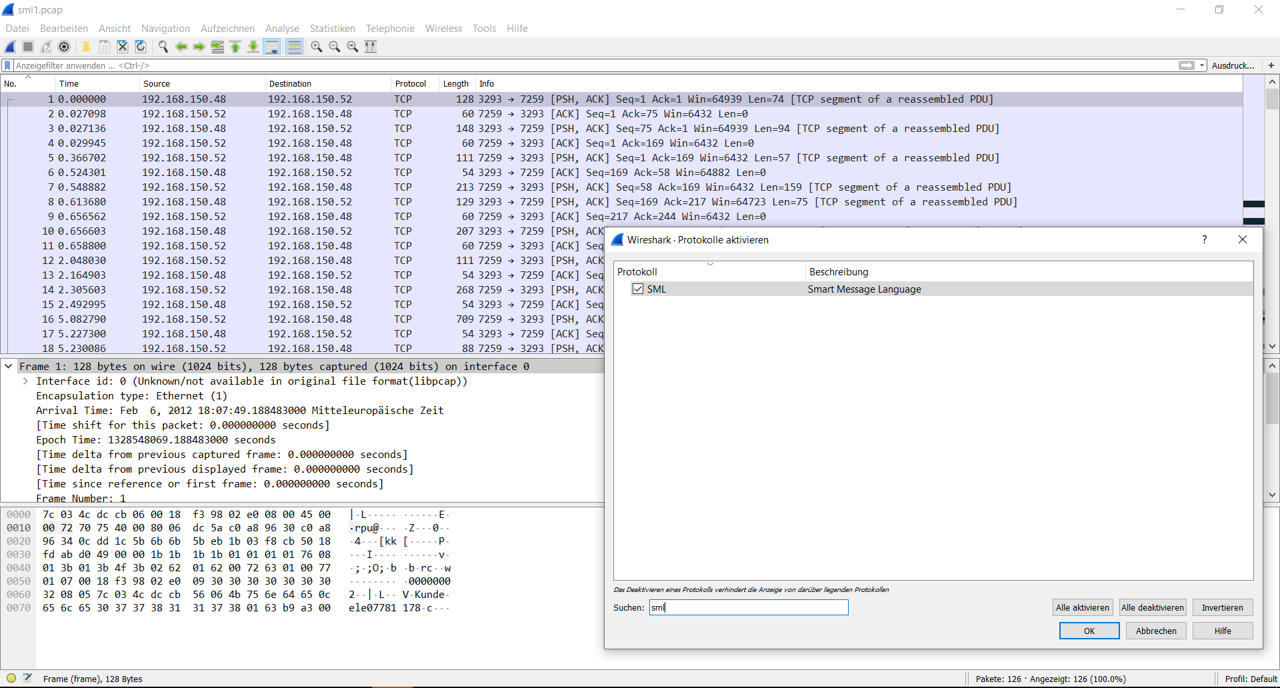Select packet number 3 row
This screenshot has height=688, width=1280.
coord(621,128)
